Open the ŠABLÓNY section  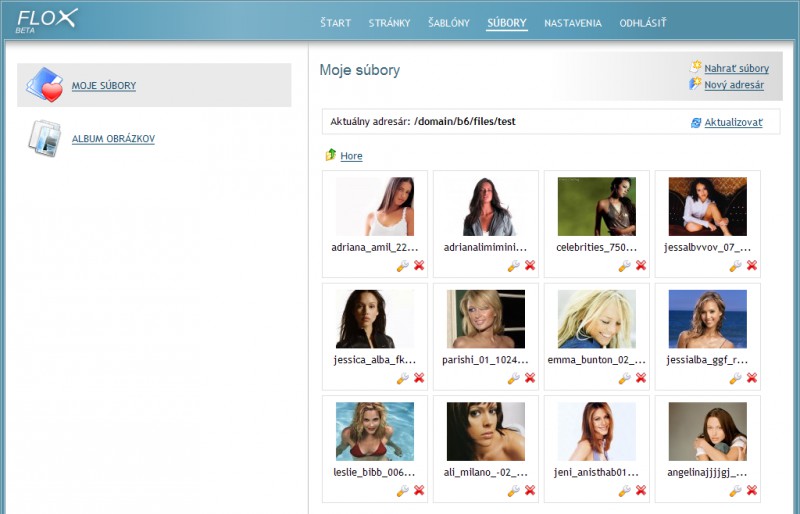[448, 23]
